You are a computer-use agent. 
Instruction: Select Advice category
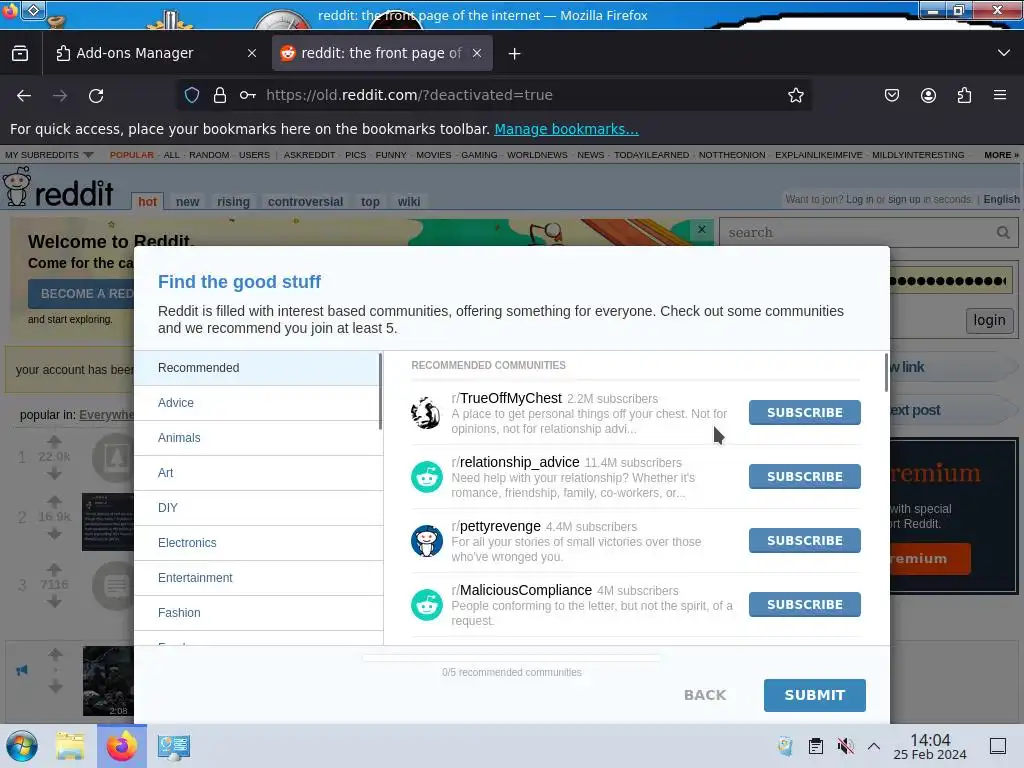click(257, 403)
